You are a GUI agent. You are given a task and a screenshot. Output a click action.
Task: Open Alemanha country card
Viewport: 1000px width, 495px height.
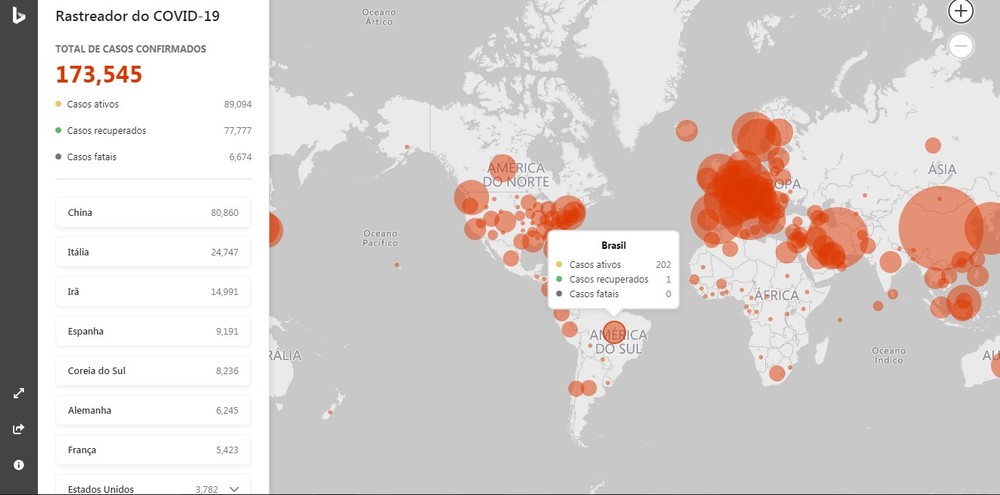(x=153, y=410)
